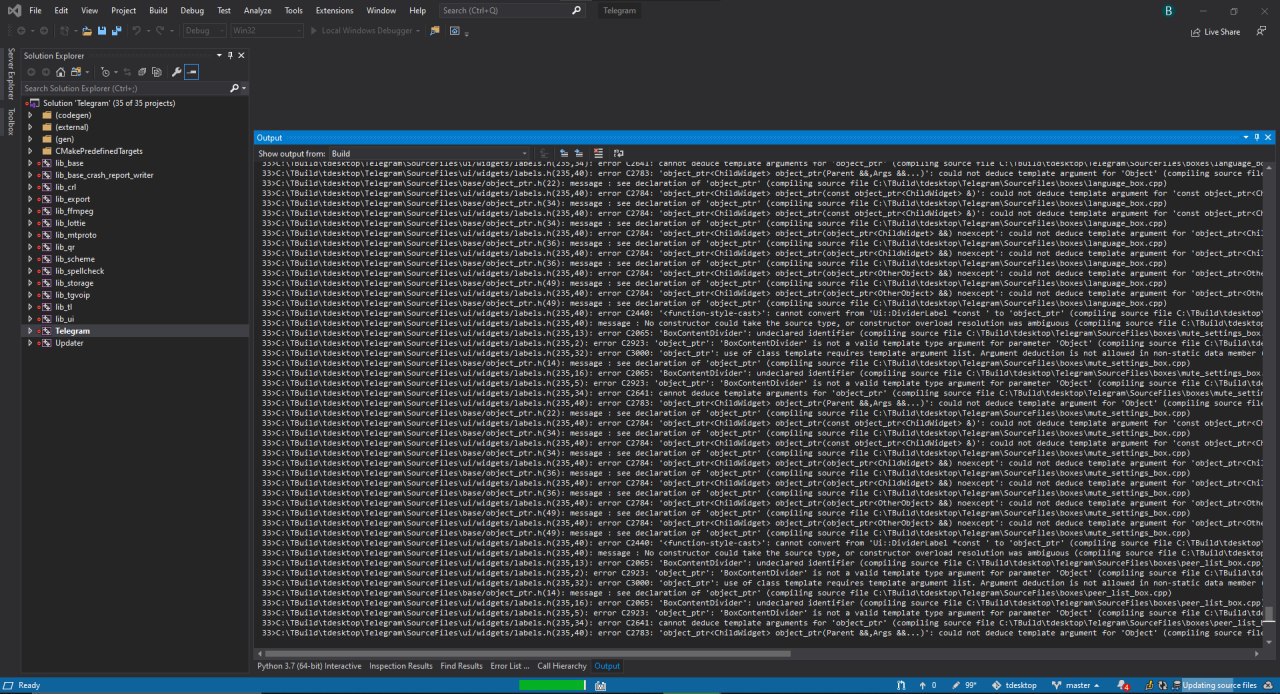Open the Output window options arrow
1280x694 pixels.
(x=1245, y=137)
